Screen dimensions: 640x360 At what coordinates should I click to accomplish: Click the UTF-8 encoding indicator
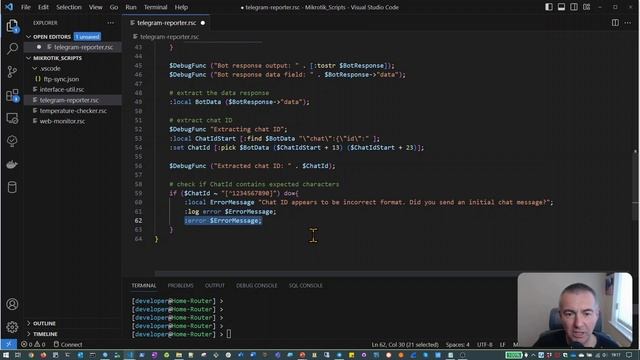[484, 344]
